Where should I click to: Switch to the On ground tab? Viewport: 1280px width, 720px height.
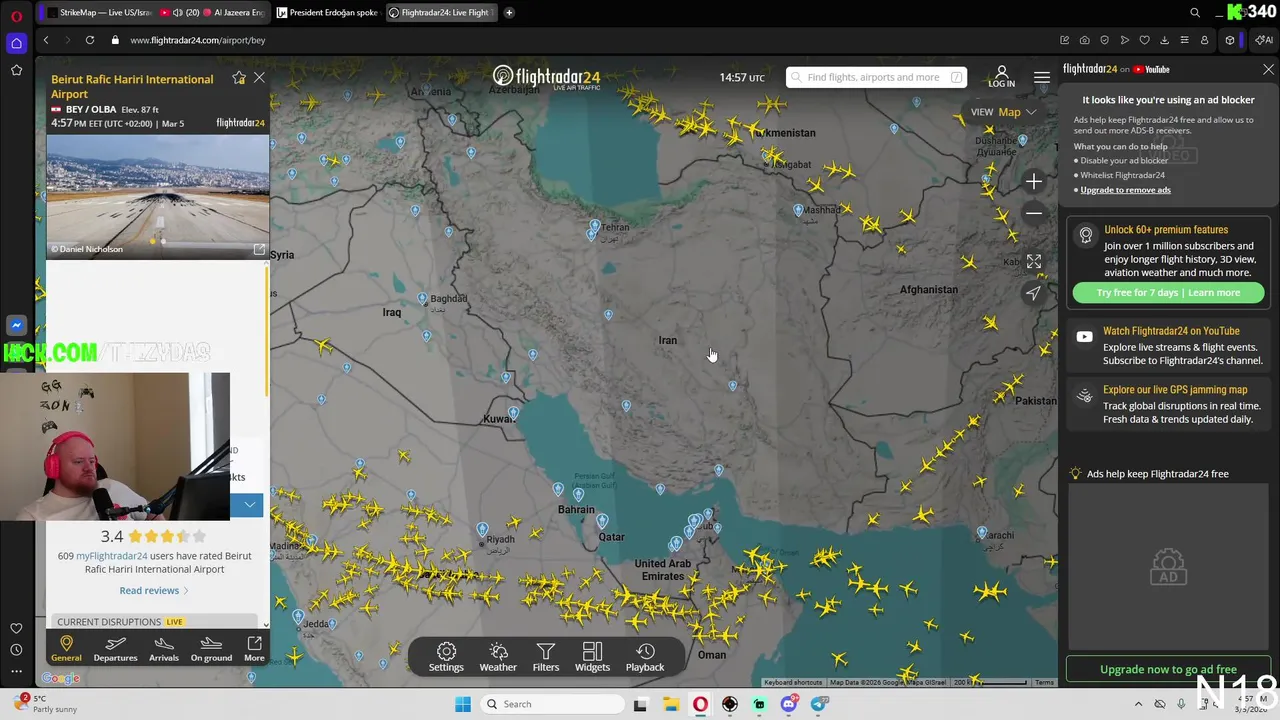[211, 648]
